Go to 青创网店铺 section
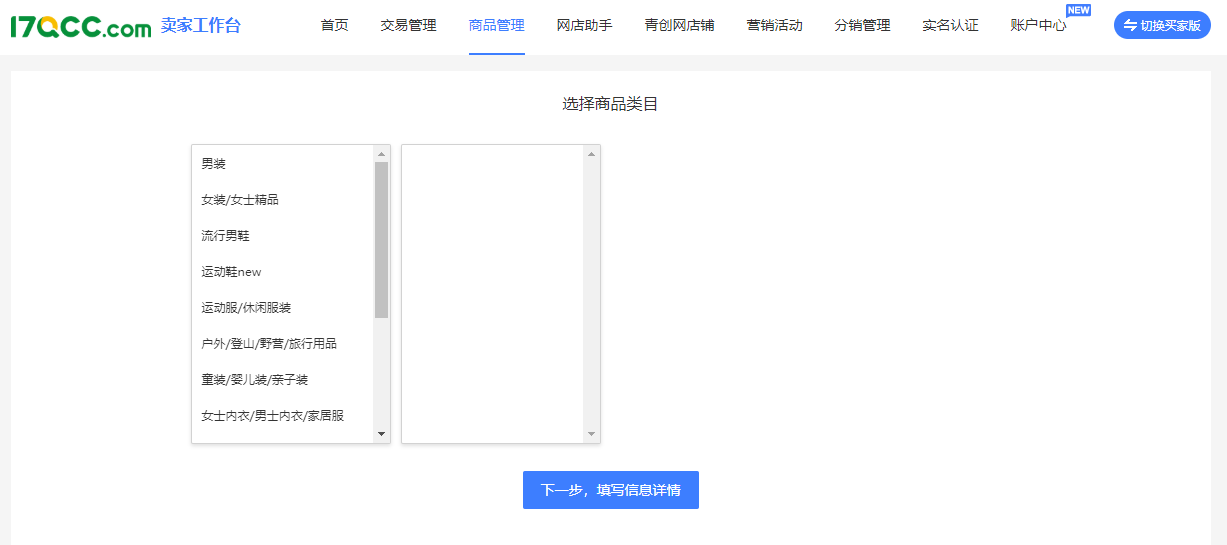This screenshot has height=545, width=1227. [679, 26]
